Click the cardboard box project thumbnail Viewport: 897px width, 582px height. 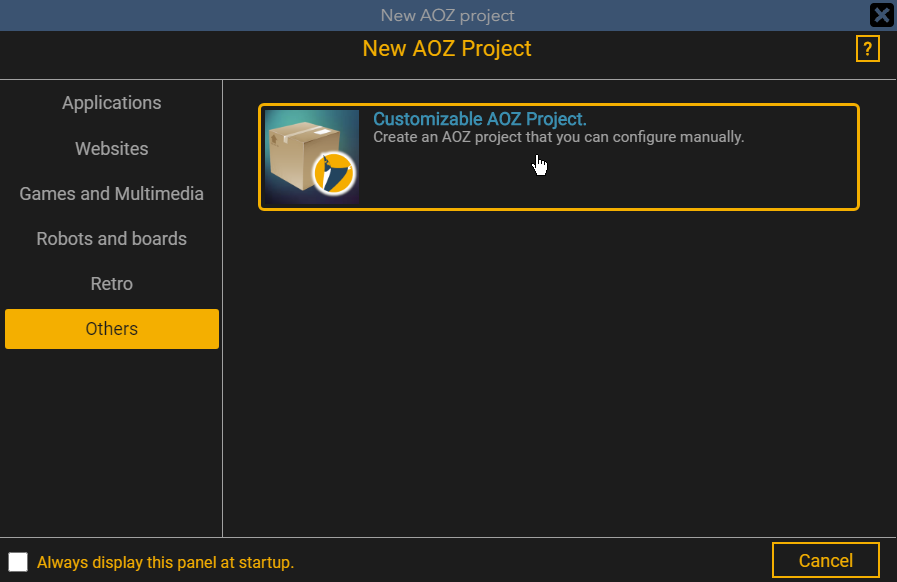(311, 157)
